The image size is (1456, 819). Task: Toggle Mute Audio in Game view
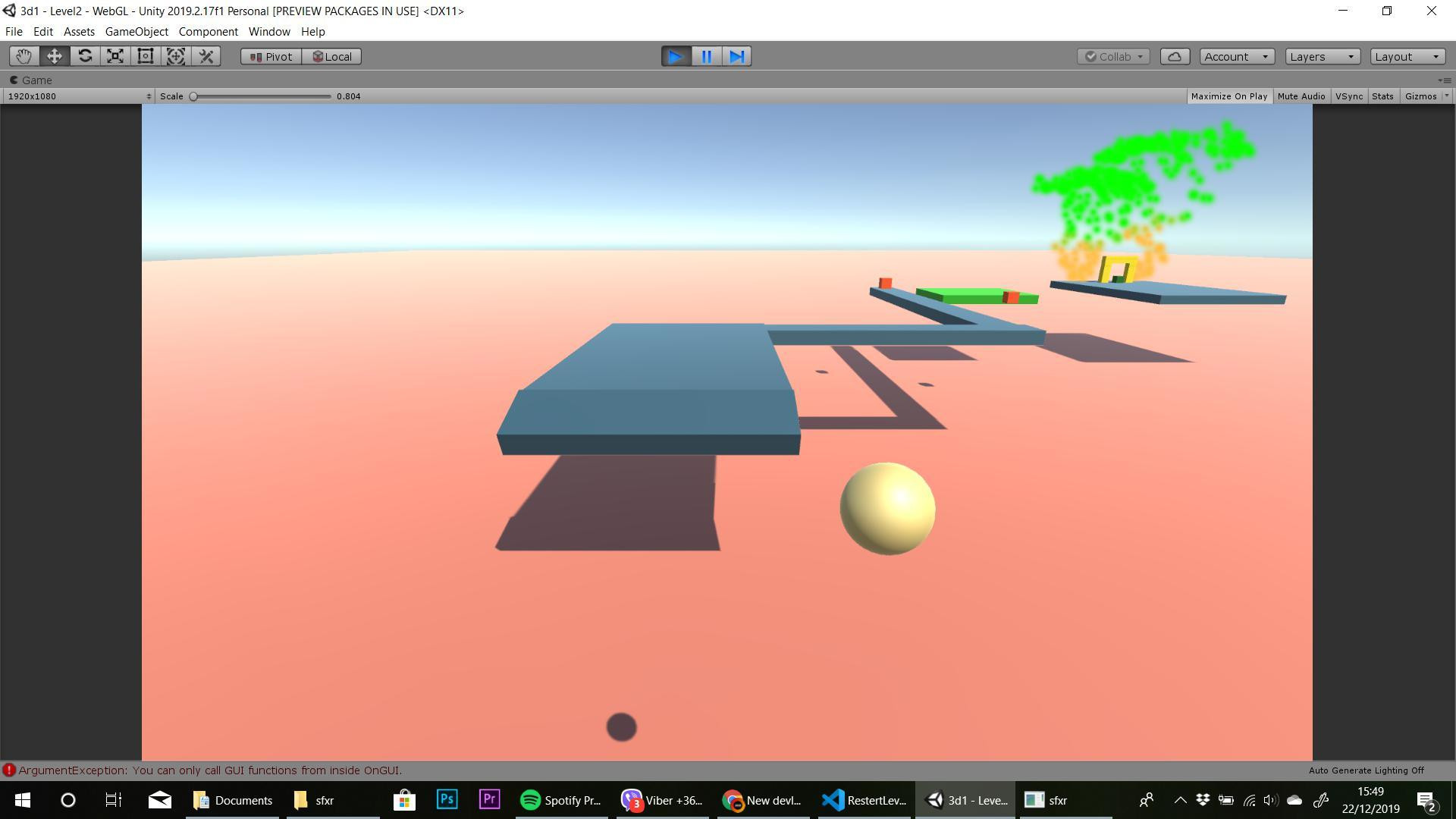pyautogui.click(x=1301, y=96)
